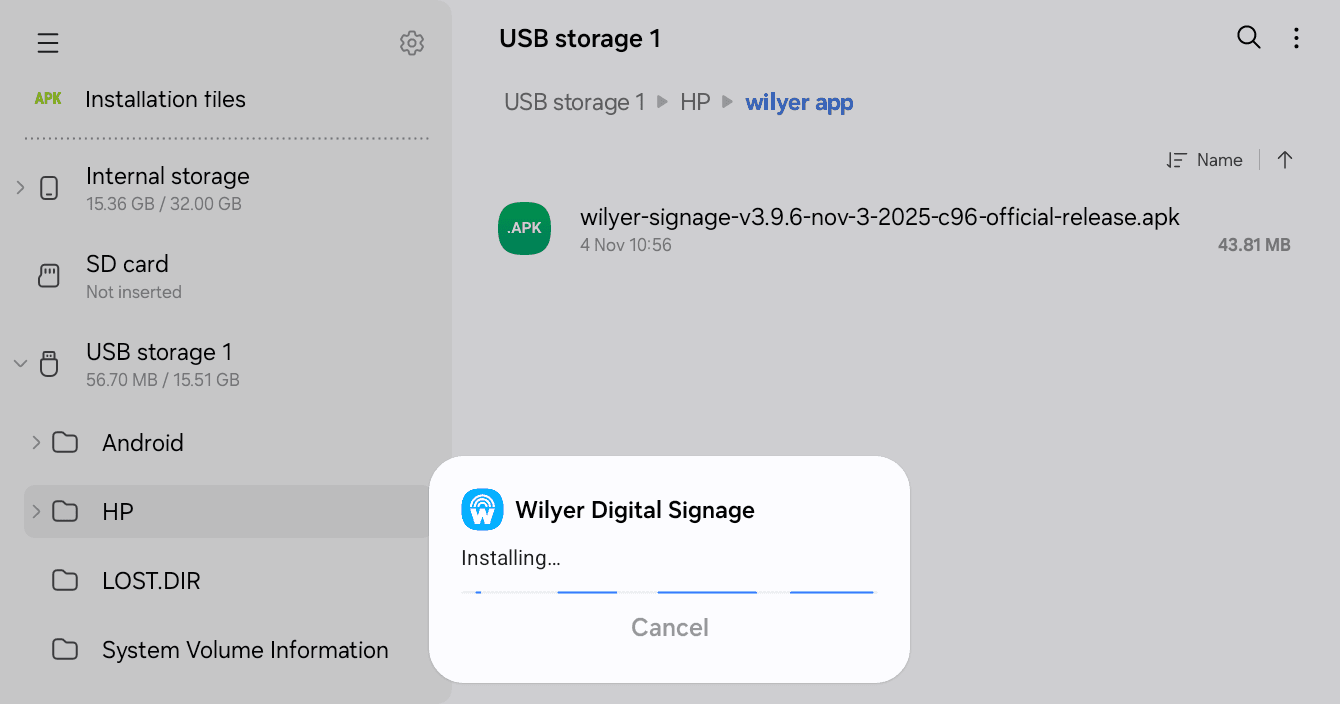1340x704 pixels.
Task: Expand the HP folder chevron
Action: tap(36, 511)
